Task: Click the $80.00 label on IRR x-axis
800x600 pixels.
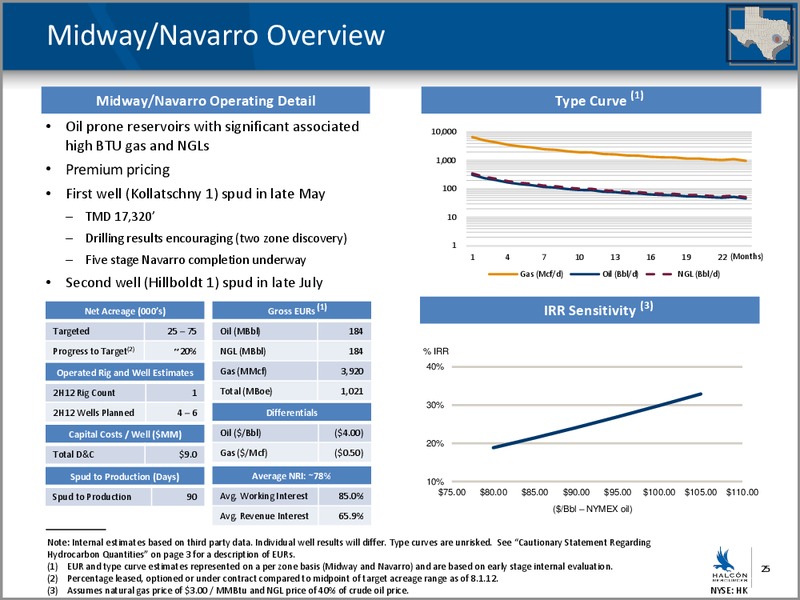Action: pyautogui.click(x=493, y=492)
